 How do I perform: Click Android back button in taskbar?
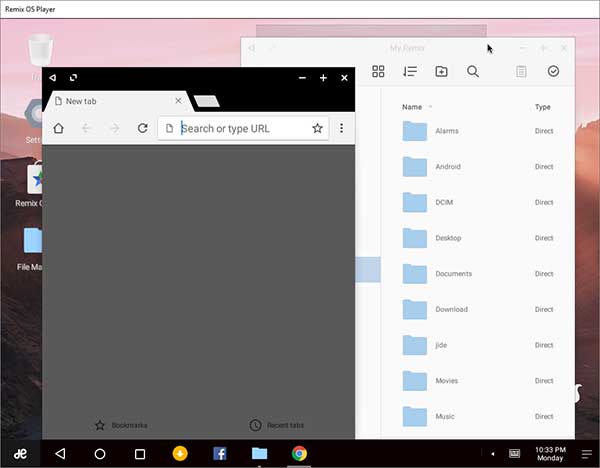point(60,454)
